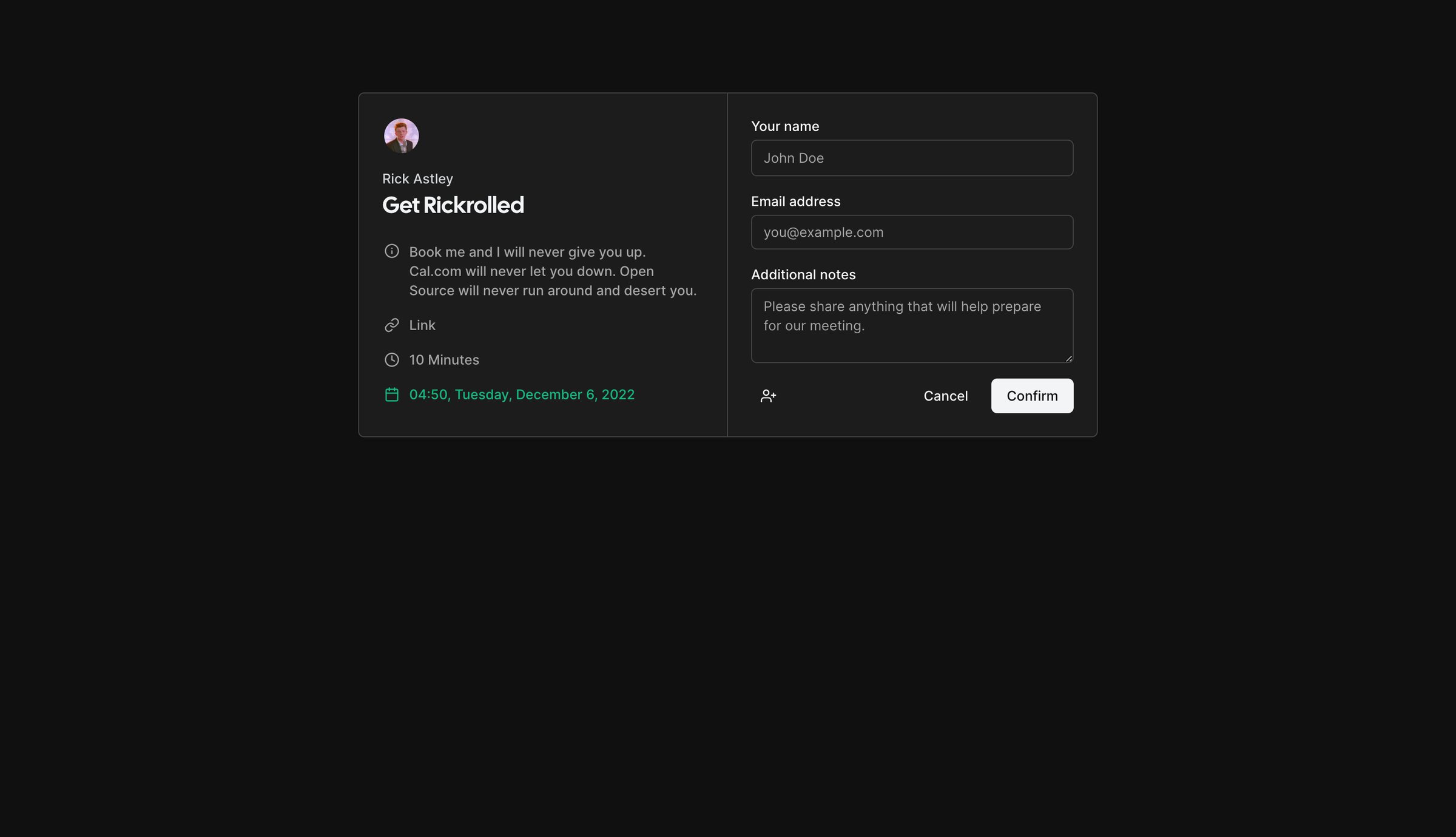The width and height of the screenshot is (1456, 837).
Task: Click into the Additional notes textarea
Action: click(x=912, y=326)
